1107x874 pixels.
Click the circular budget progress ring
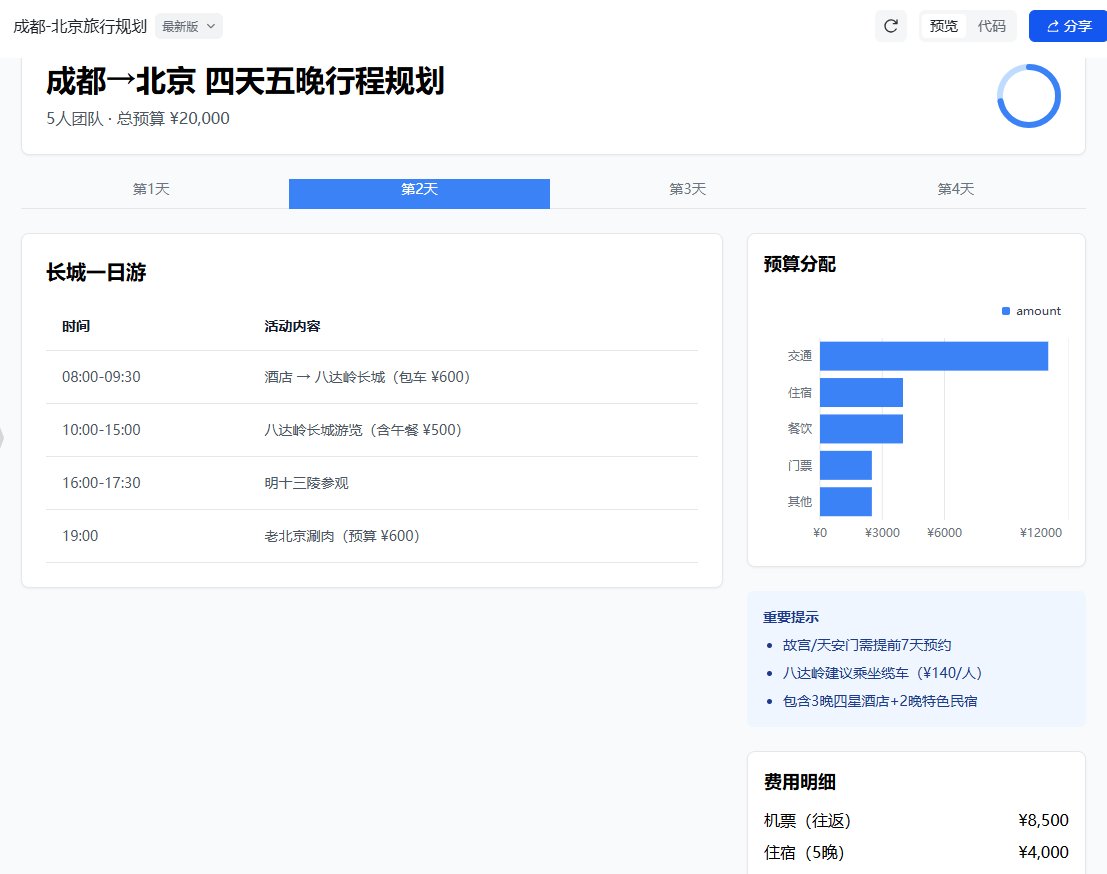1028,96
